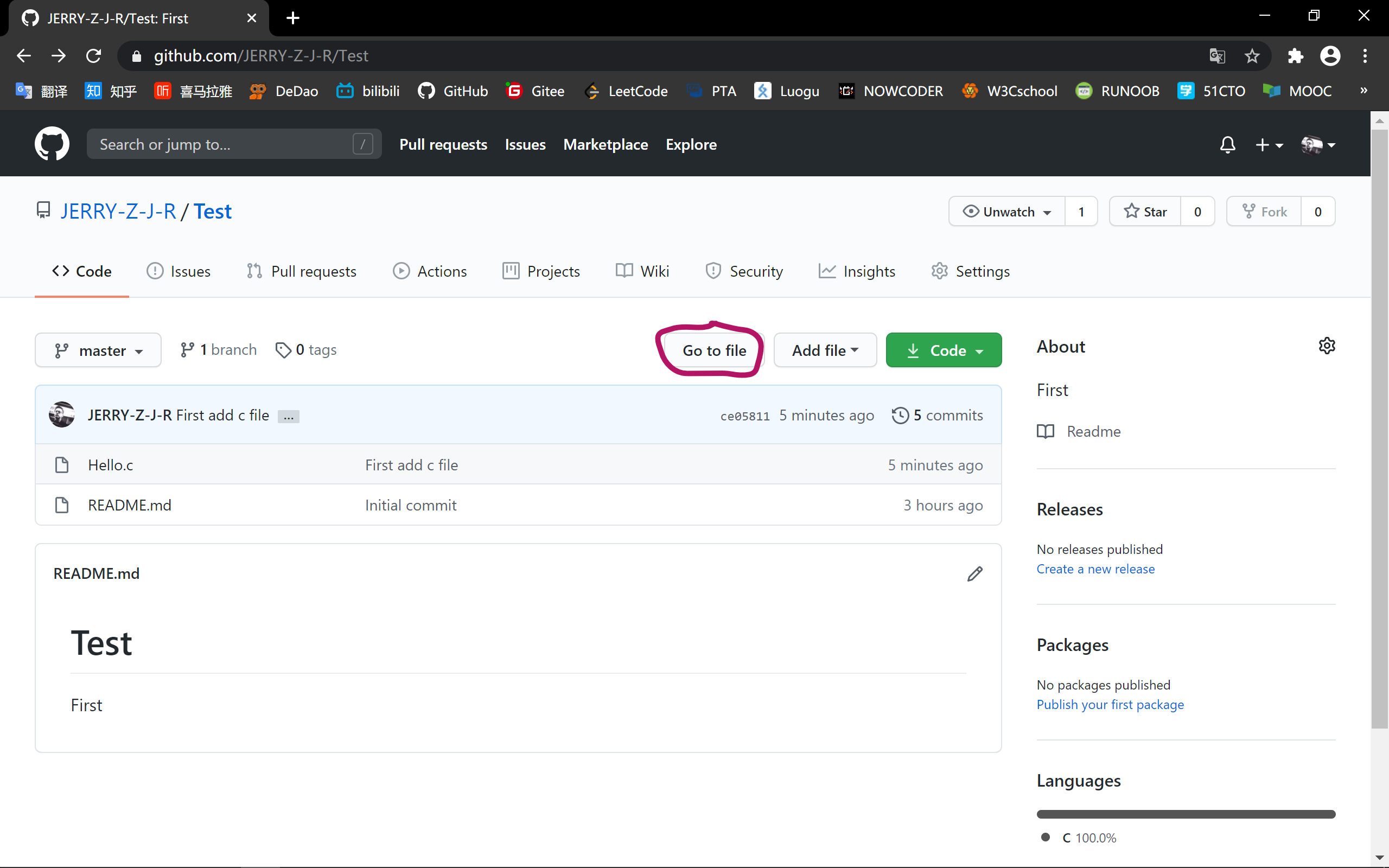The height and width of the screenshot is (868, 1389).
Task: Switch to the Insights tab
Action: [857, 272]
